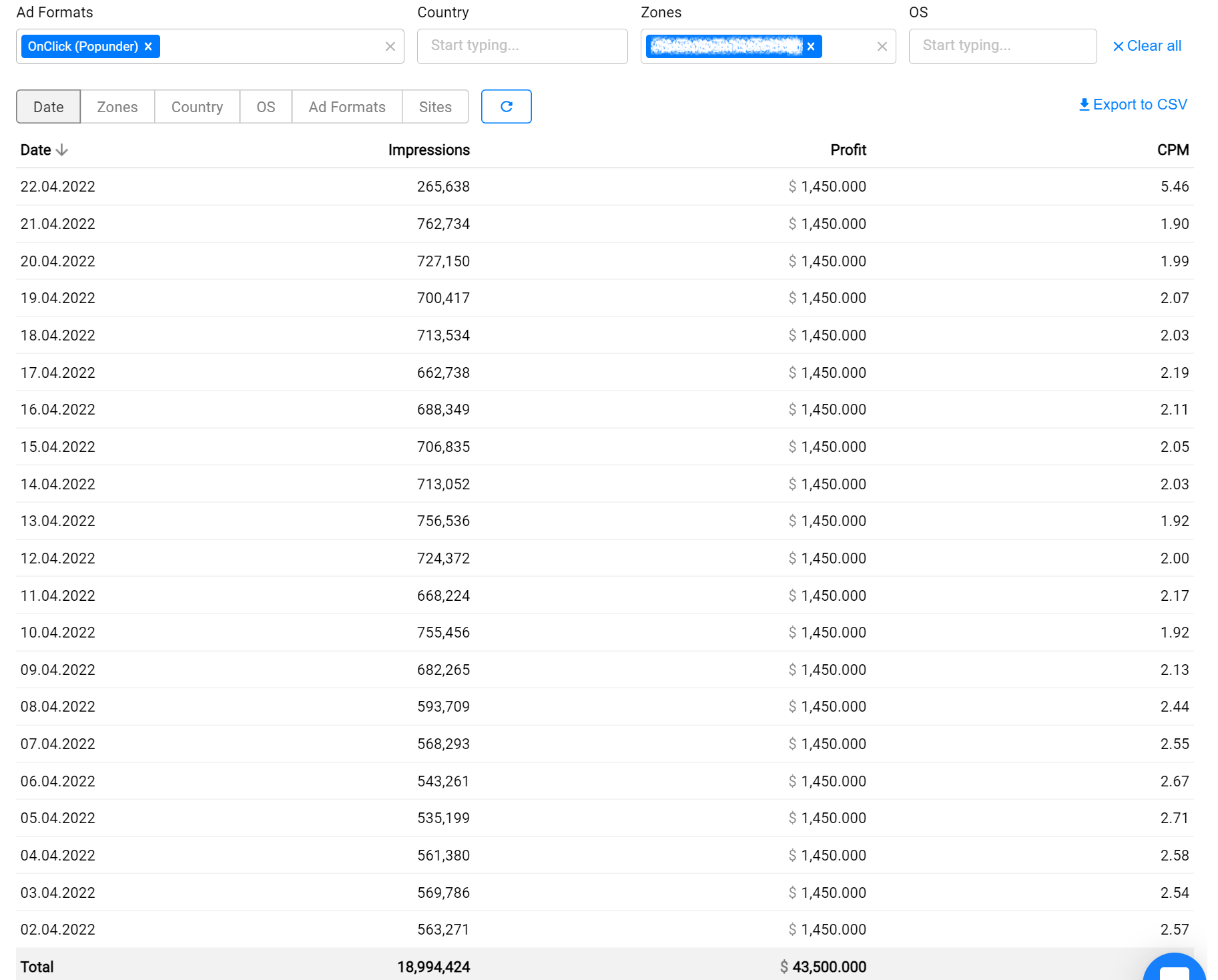Group the report by OS tab

coord(266,107)
